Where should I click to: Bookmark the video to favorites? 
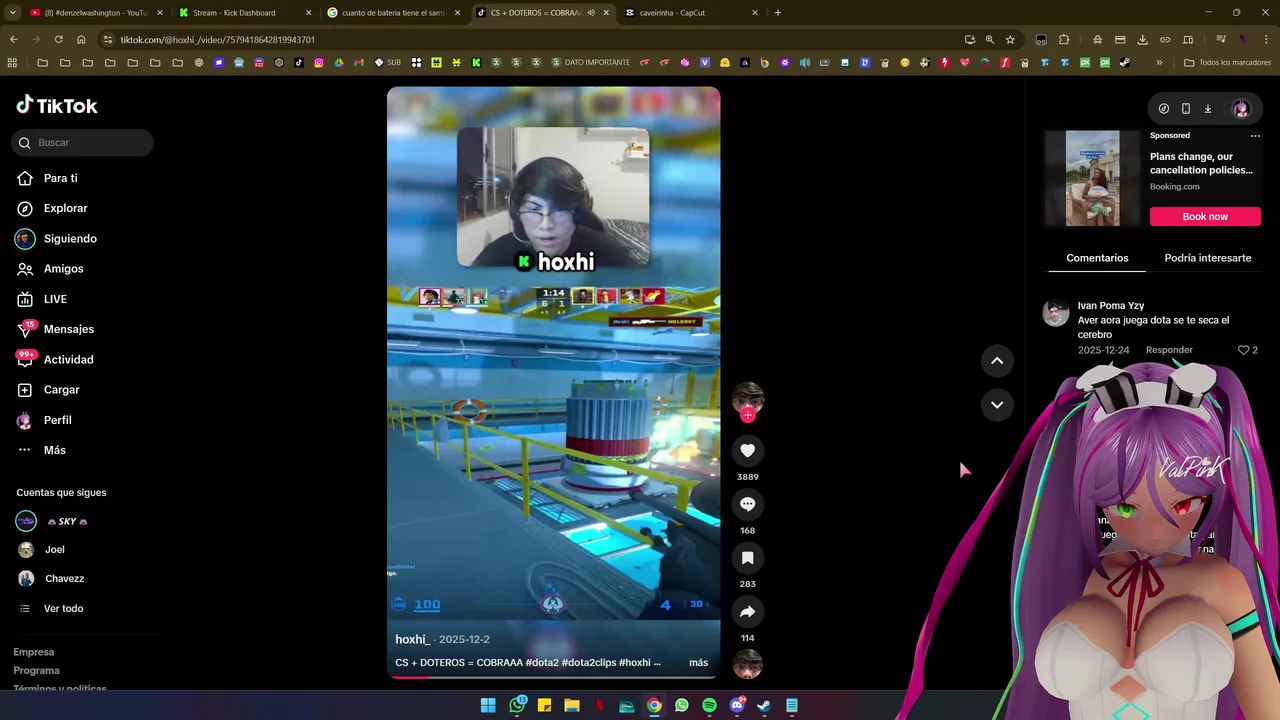coord(747,558)
